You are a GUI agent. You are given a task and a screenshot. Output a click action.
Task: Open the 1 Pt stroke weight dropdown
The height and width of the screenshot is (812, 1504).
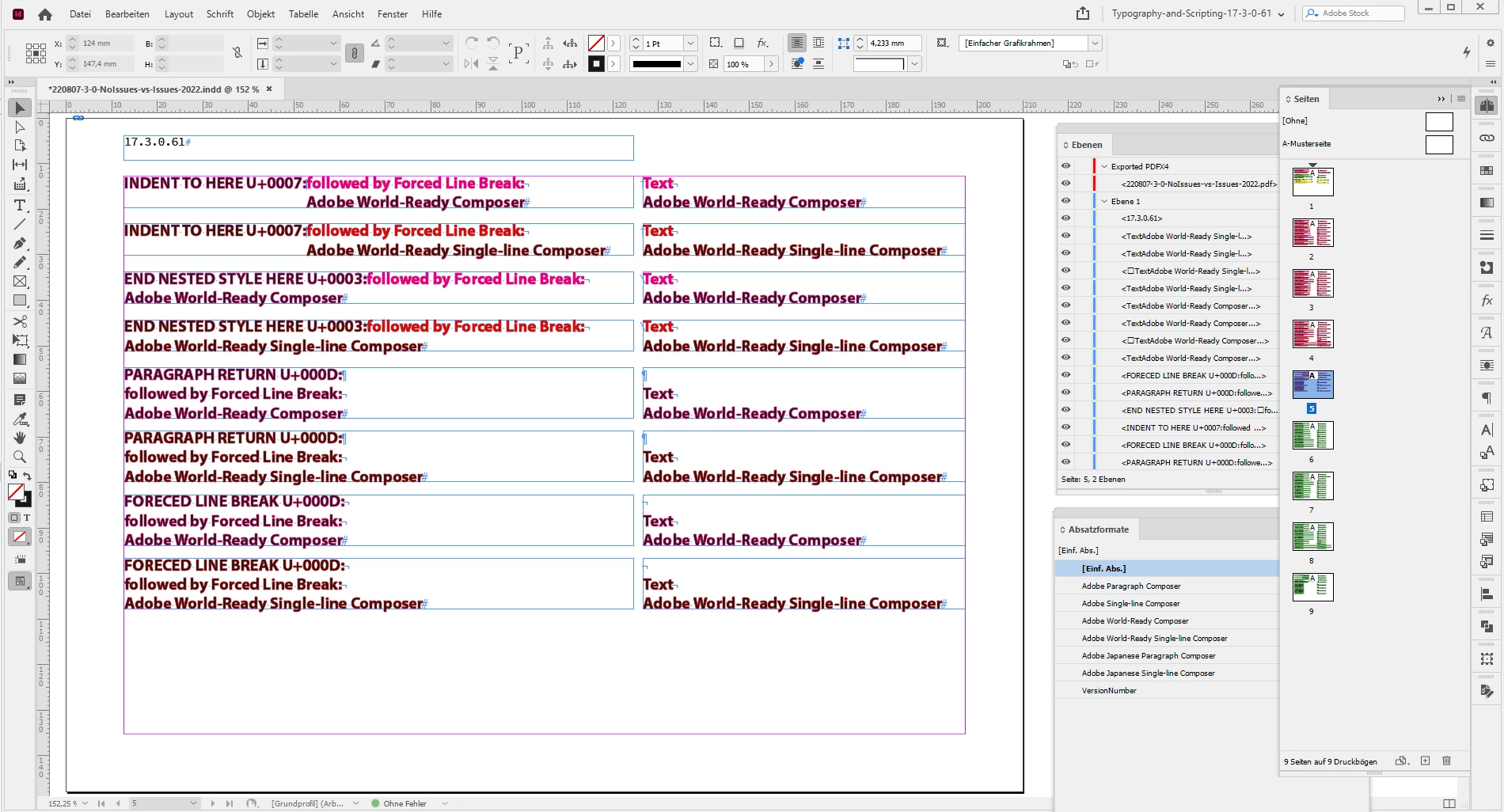[x=690, y=44]
